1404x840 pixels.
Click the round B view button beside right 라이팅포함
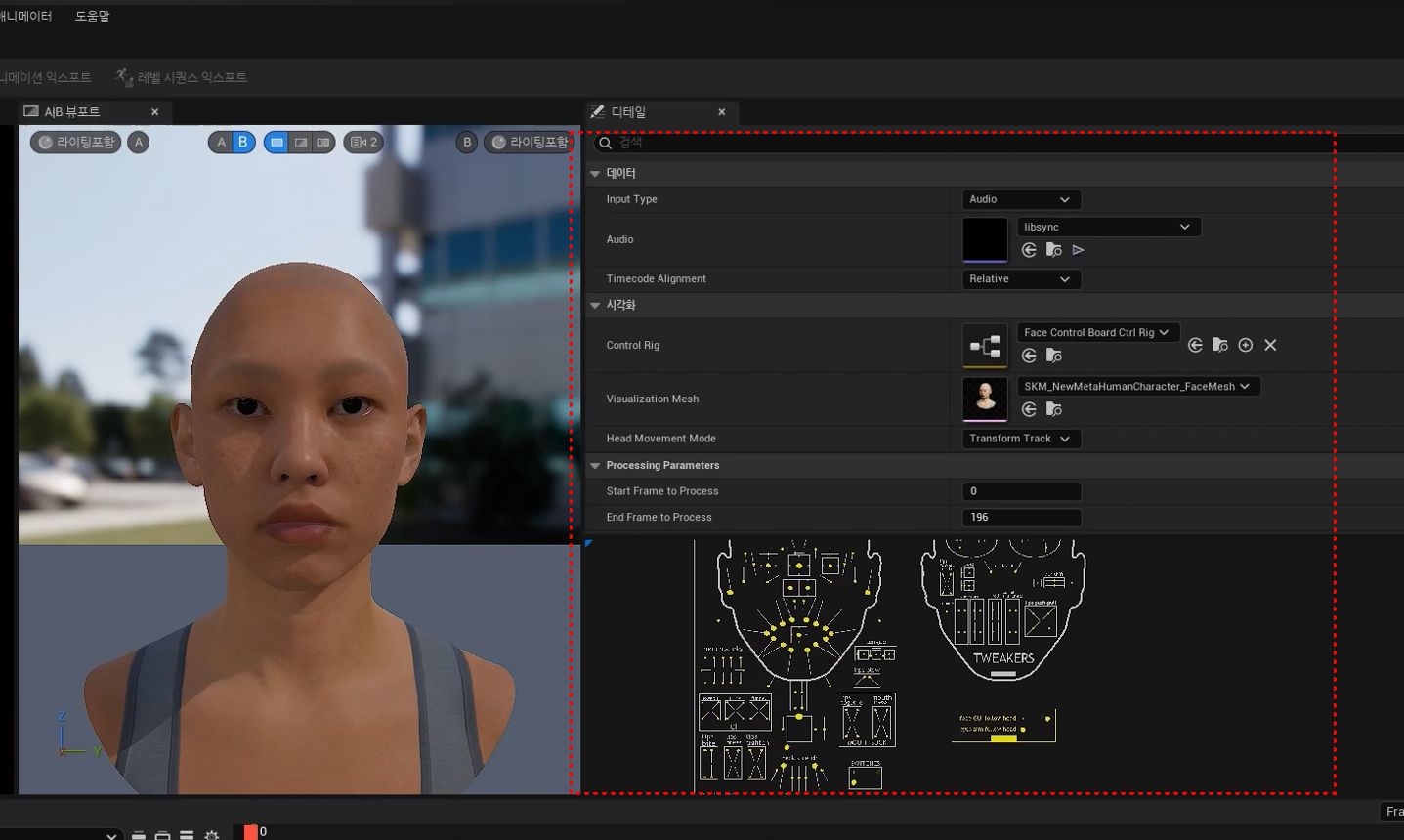[467, 143]
